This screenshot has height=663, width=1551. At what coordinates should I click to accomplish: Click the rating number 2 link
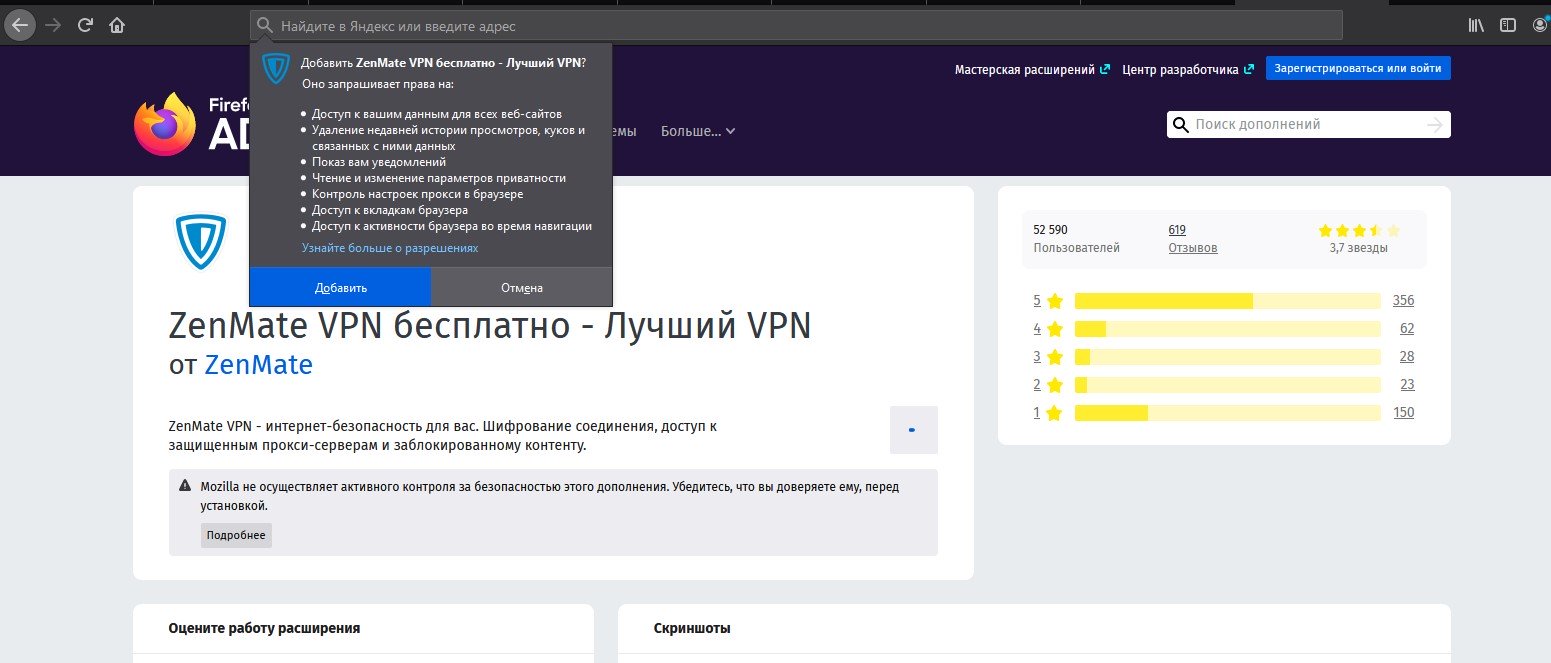(1037, 385)
